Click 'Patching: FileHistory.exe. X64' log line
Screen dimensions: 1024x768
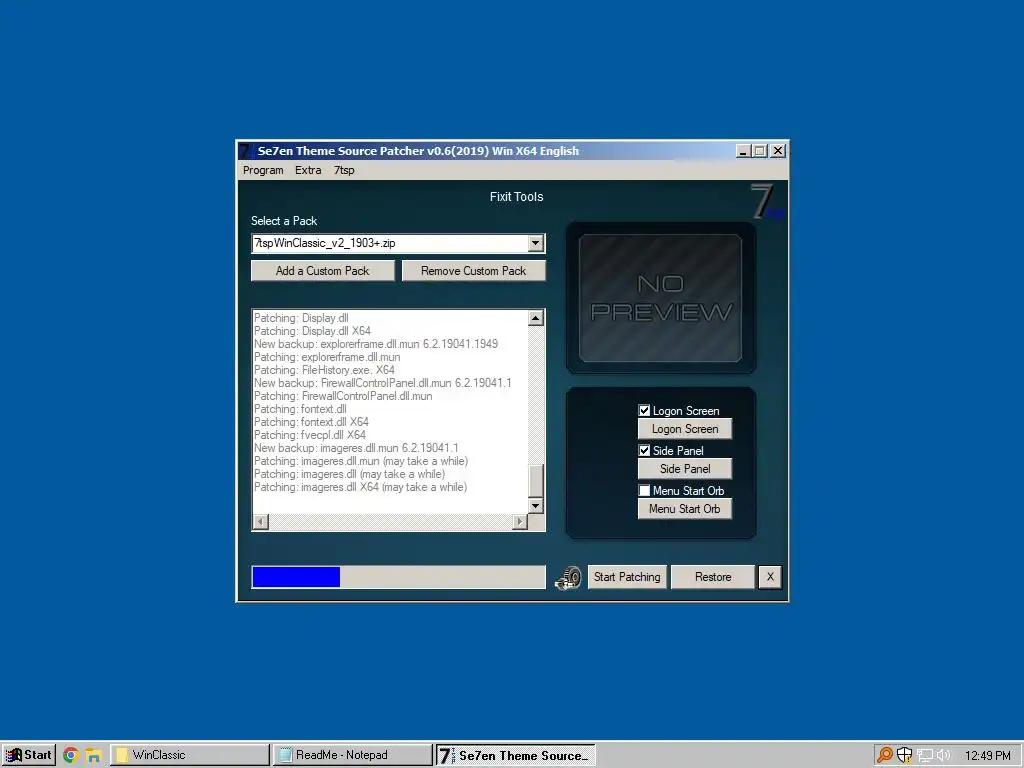tap(324, 370)
